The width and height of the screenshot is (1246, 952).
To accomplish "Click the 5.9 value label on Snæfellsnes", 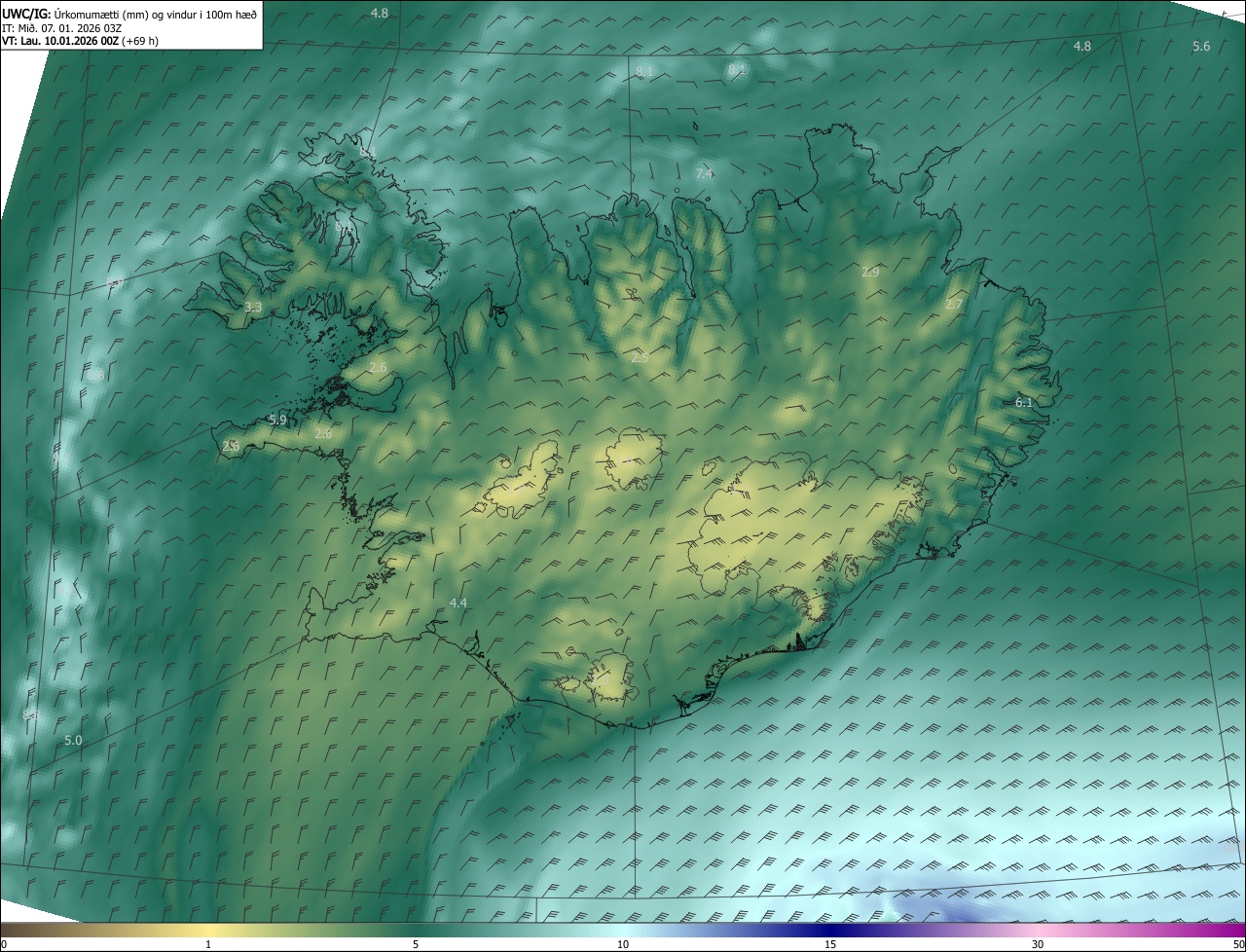I will click(x=277, y=421).
